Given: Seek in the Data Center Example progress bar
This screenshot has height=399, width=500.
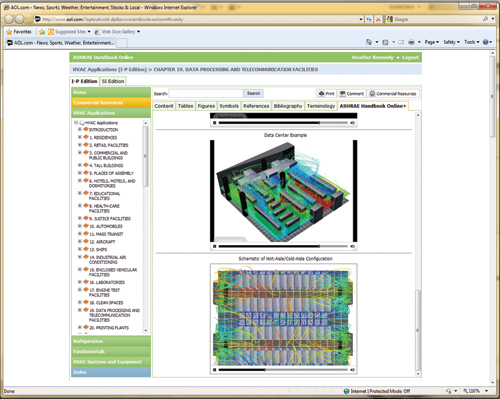Looking at the screenshot, I should coord(283,246).
